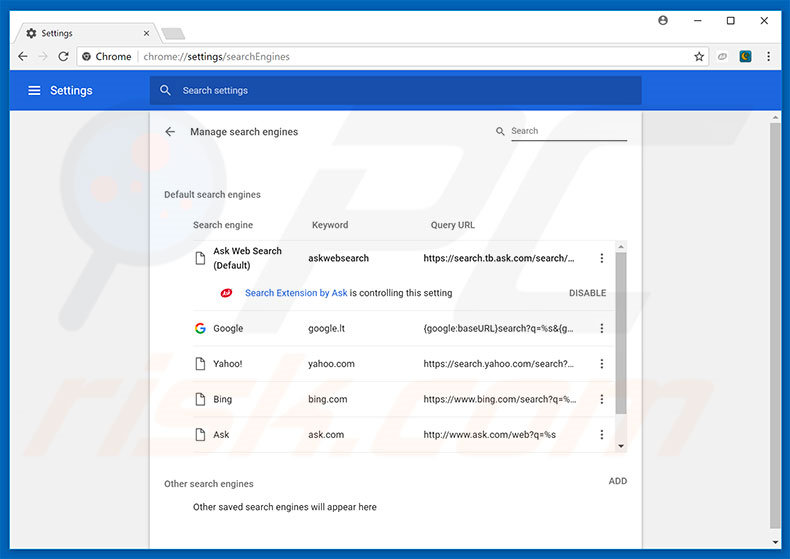Viewport: 790px width, 559px height.
Task: Click the Query URL column header
Action: point(452,225)
